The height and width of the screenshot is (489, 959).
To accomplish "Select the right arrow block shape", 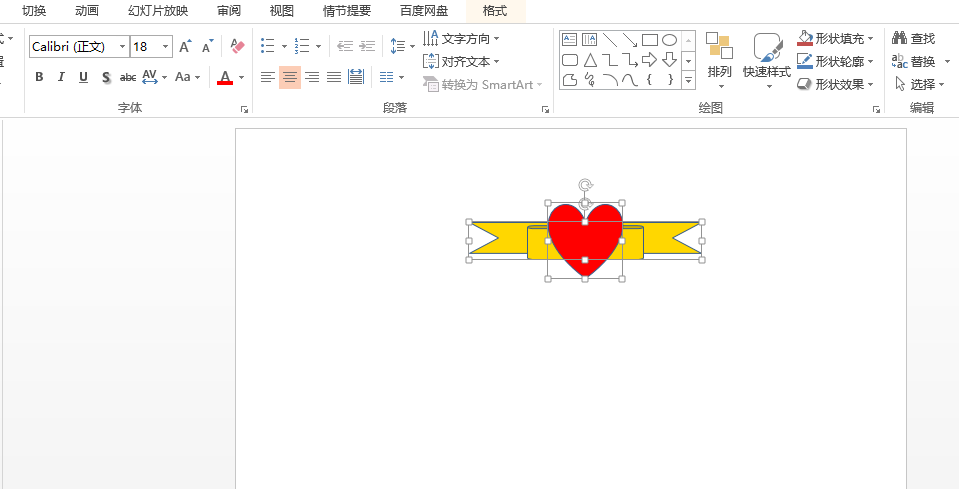I will (x=650, y=60).
